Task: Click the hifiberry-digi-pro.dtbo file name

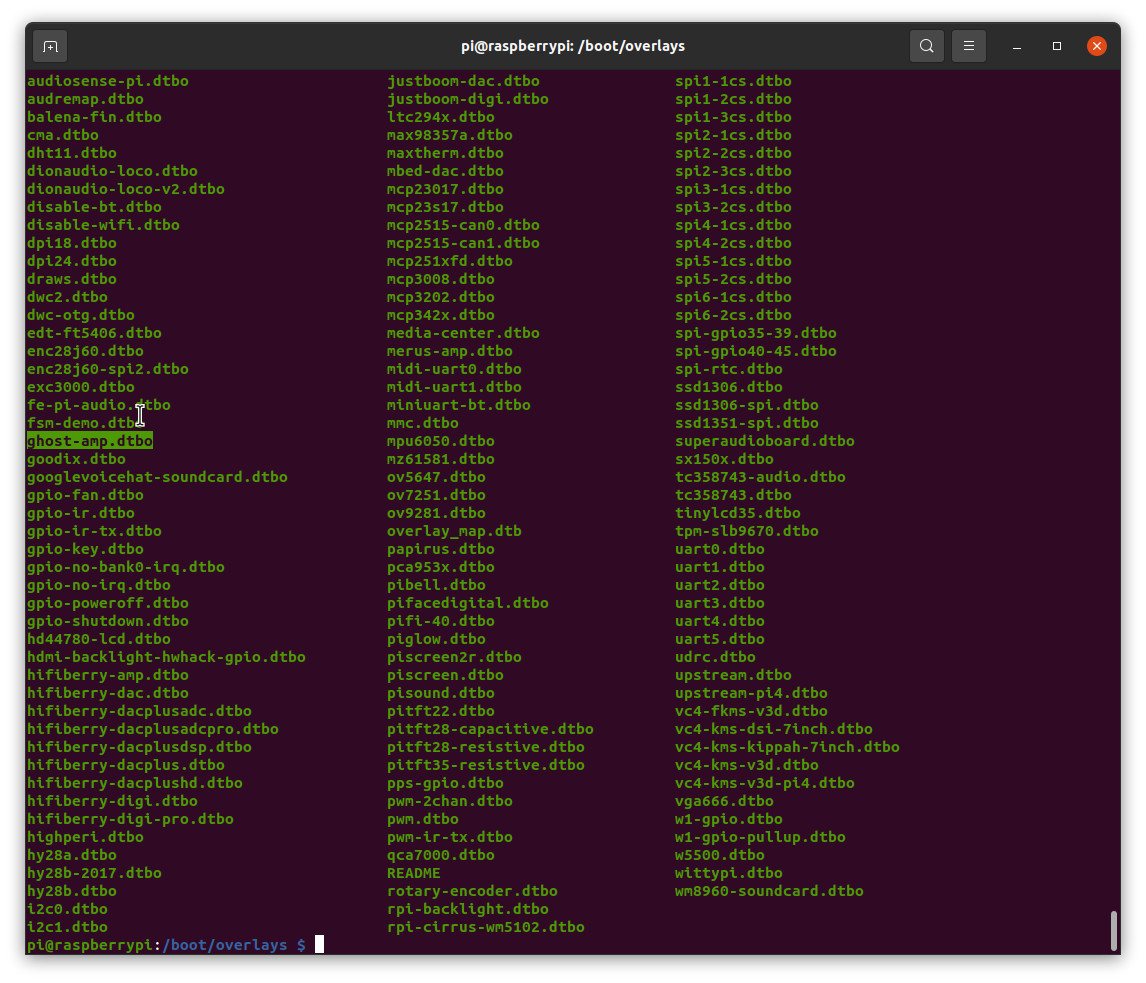Action: [130, 819]
